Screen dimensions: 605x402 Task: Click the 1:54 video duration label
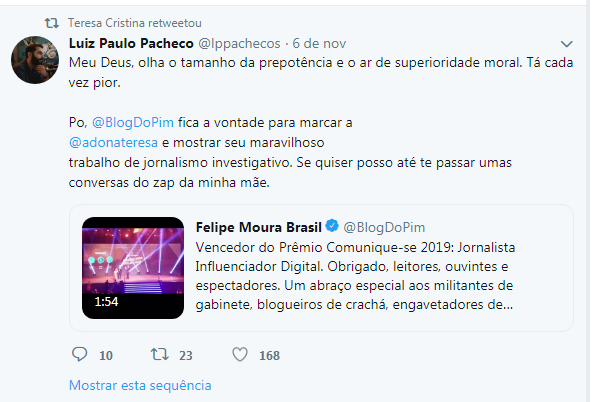(107, 299)
